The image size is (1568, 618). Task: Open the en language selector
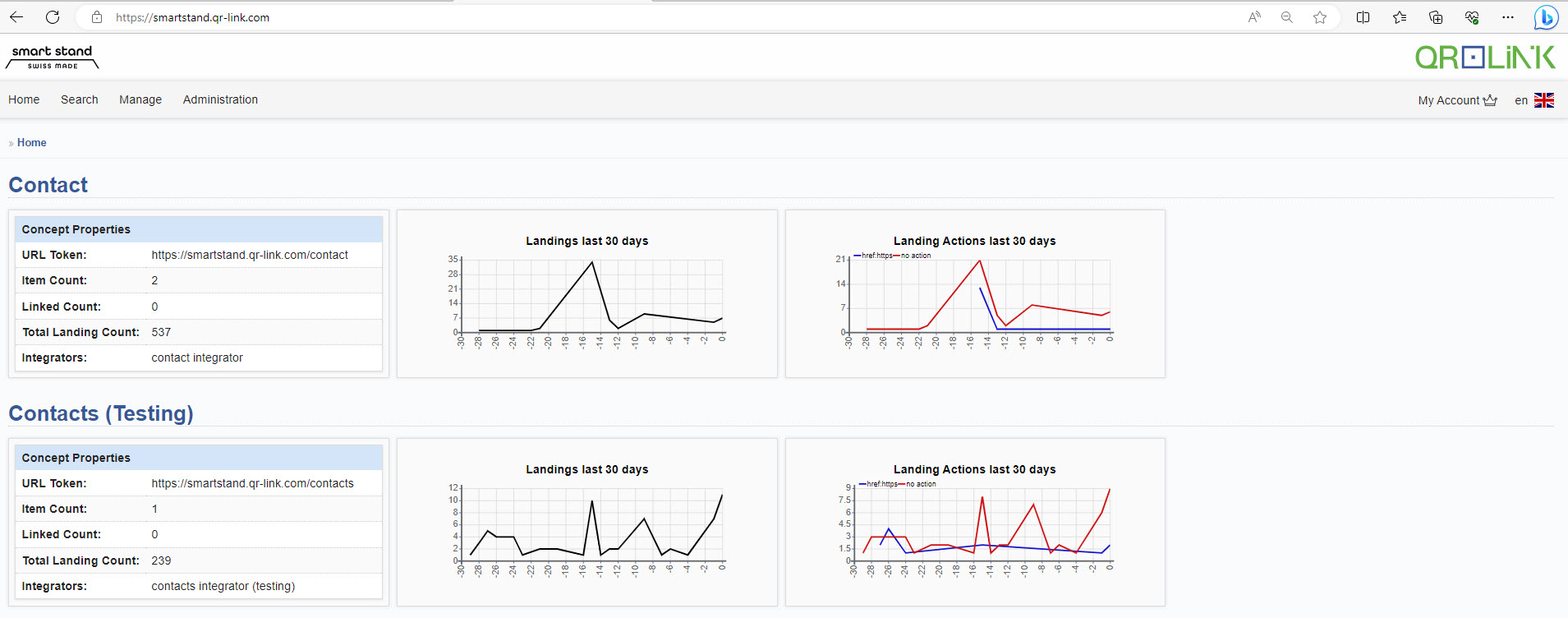pos(1521,100)
